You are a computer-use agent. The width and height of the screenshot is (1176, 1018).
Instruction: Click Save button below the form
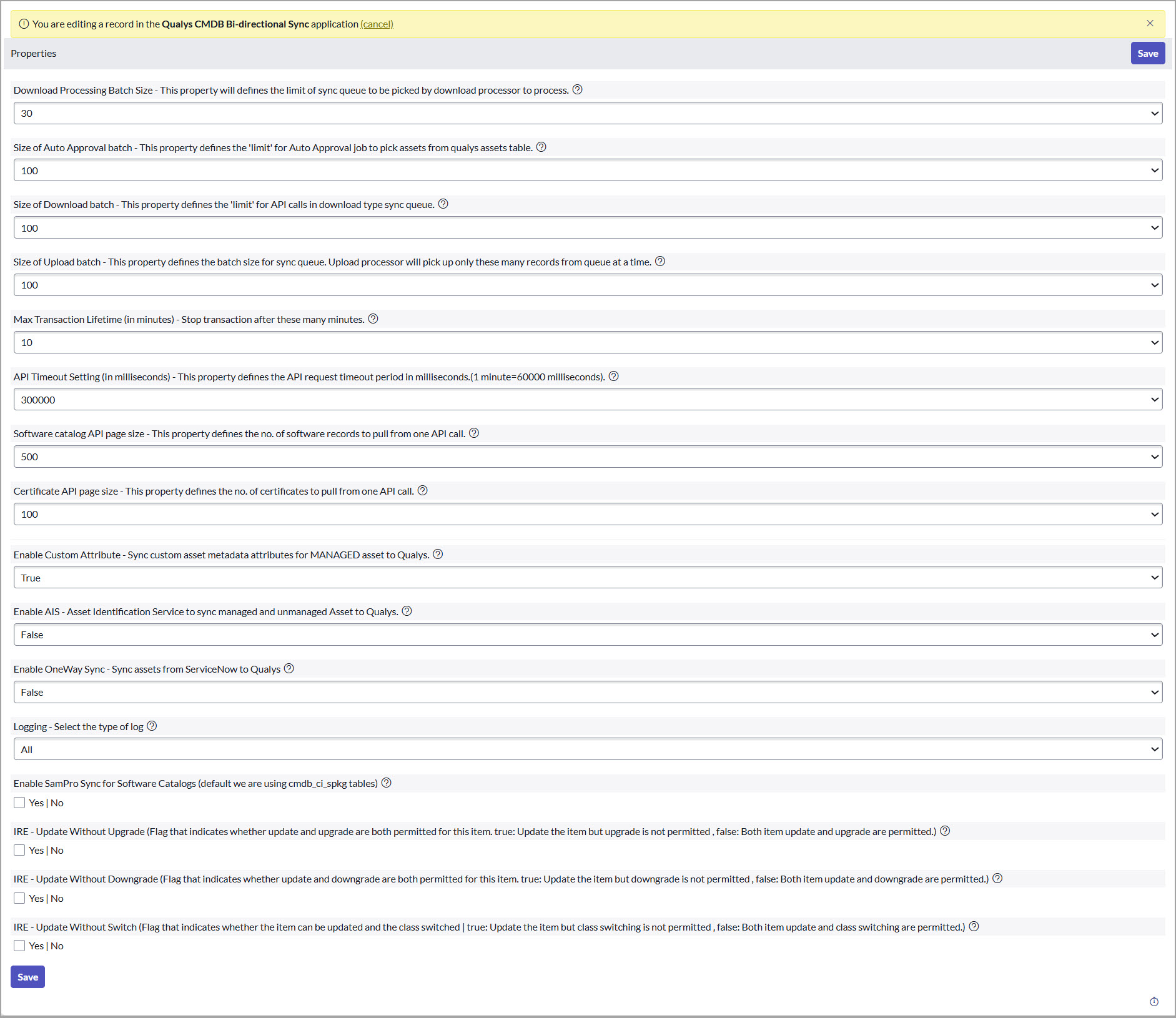pos(27,977)
